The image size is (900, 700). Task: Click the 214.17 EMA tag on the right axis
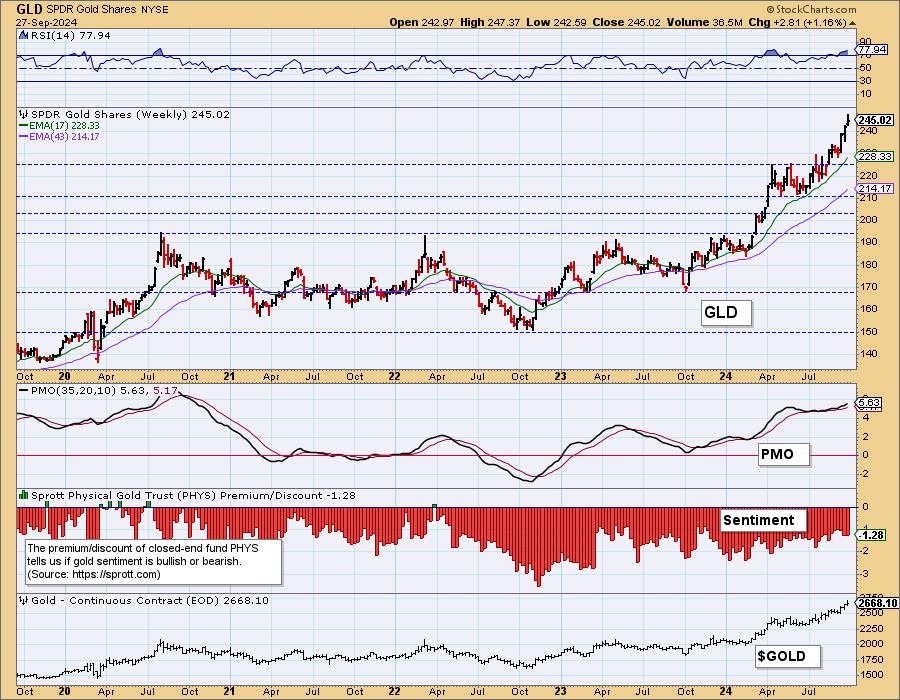875,188
